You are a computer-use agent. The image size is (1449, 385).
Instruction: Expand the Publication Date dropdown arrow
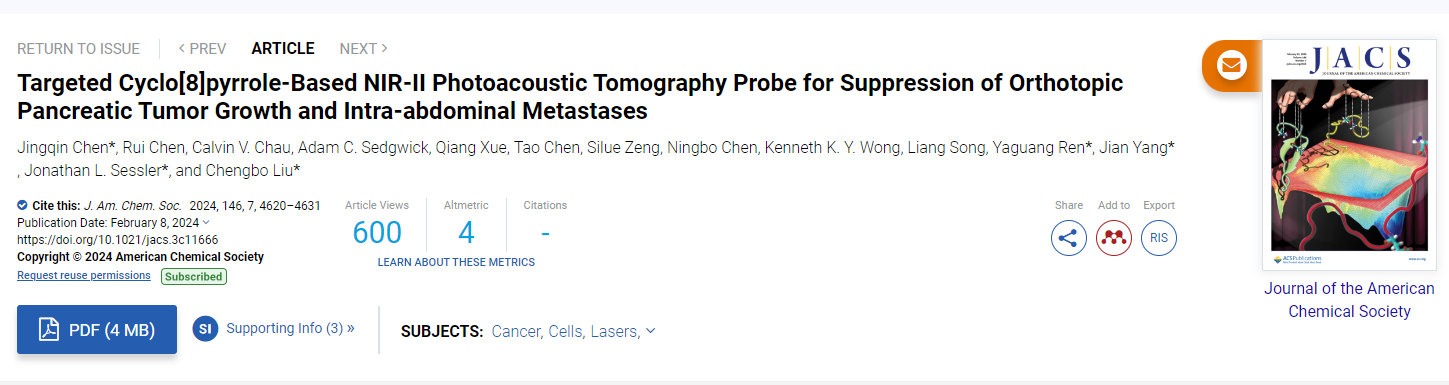206,222
